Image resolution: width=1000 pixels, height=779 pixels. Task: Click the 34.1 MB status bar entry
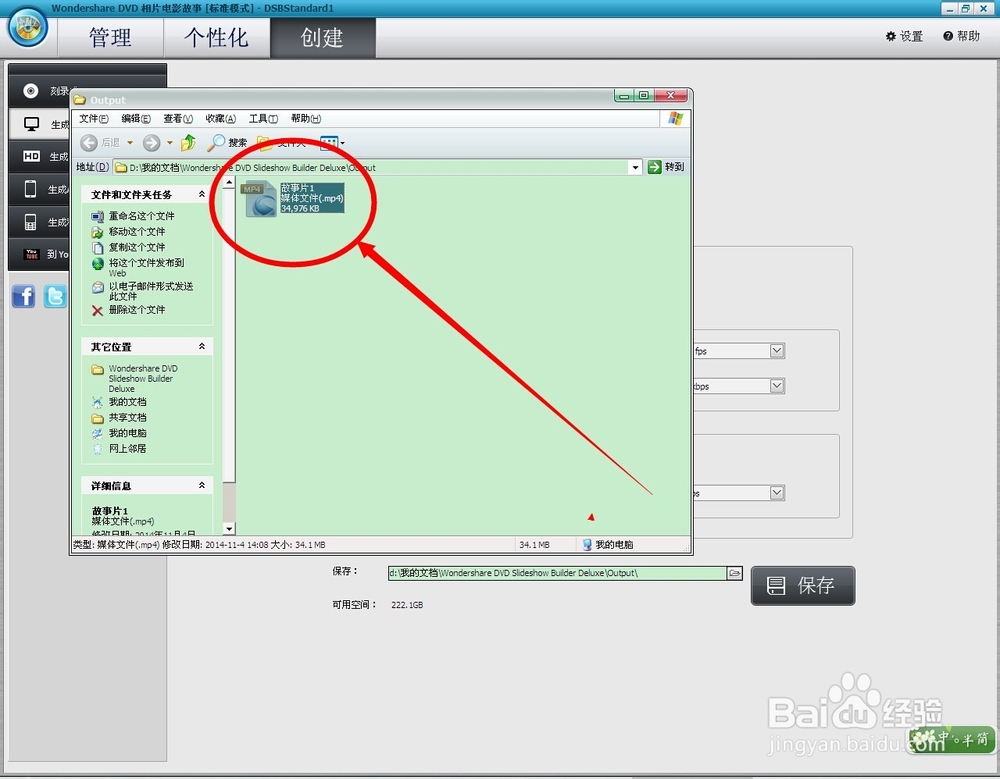[534, 545]
